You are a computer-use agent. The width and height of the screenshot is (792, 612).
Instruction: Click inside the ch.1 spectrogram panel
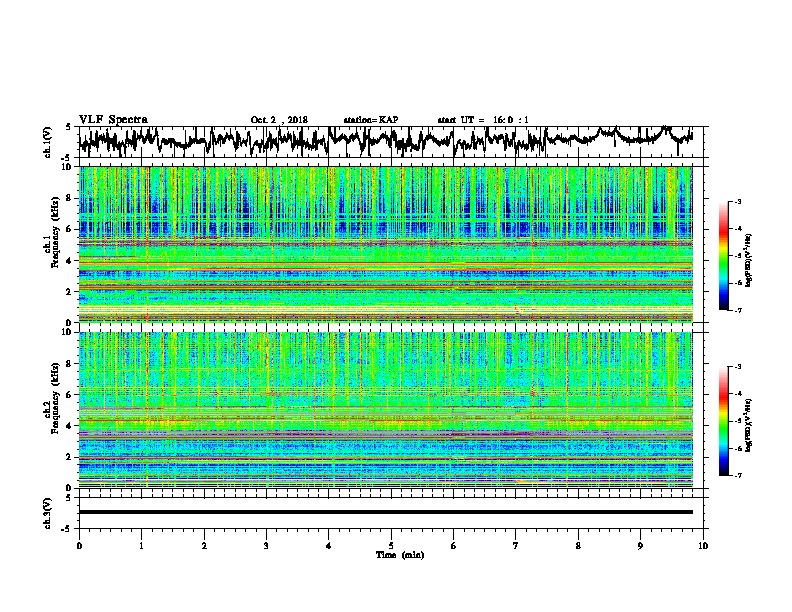[x=385, y=244]
